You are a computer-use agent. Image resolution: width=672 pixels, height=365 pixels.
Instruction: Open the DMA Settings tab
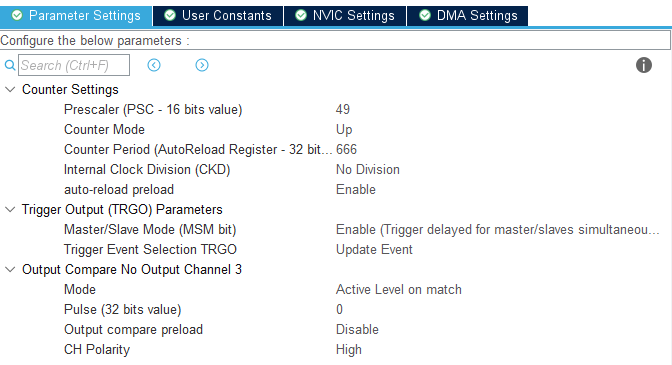coord(468,16)
